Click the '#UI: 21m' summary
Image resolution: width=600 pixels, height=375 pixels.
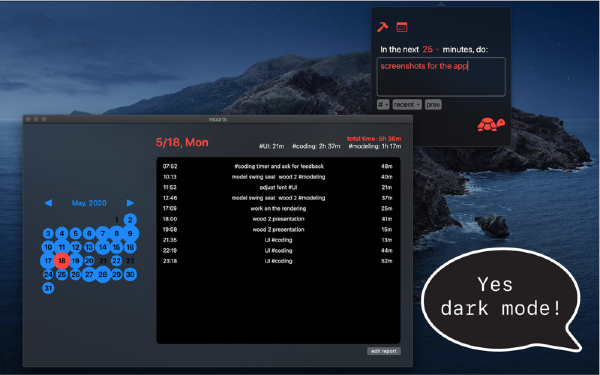click(271, 146)
